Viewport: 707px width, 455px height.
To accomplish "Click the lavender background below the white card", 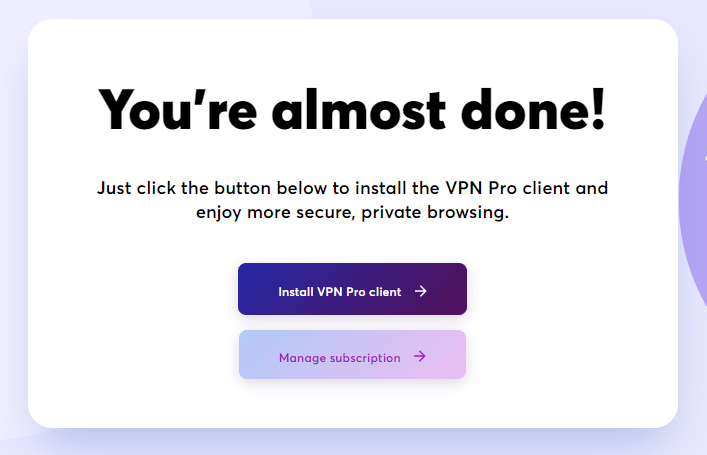I will coord(352,443).
